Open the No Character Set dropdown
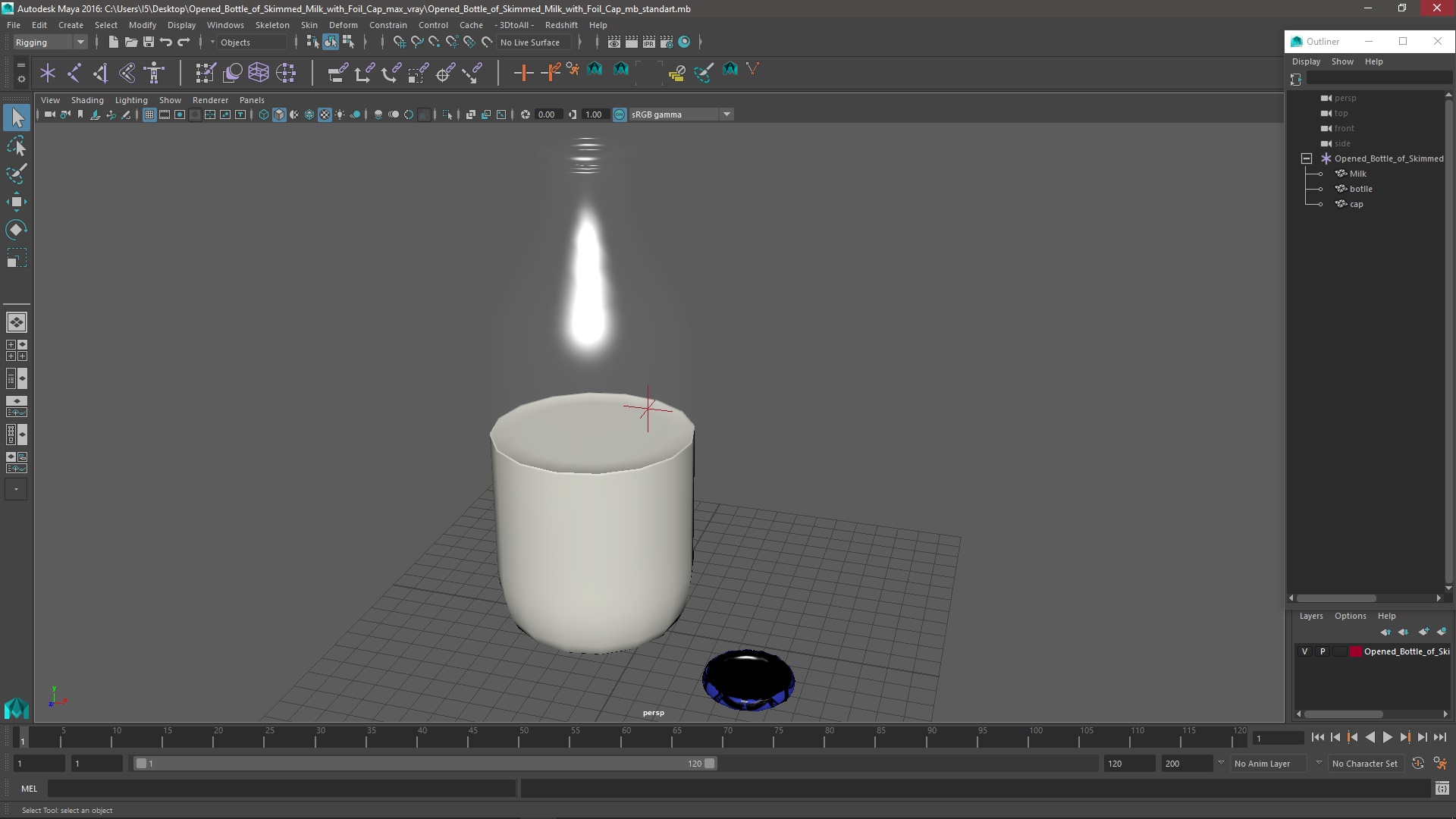 (1367, 764)
